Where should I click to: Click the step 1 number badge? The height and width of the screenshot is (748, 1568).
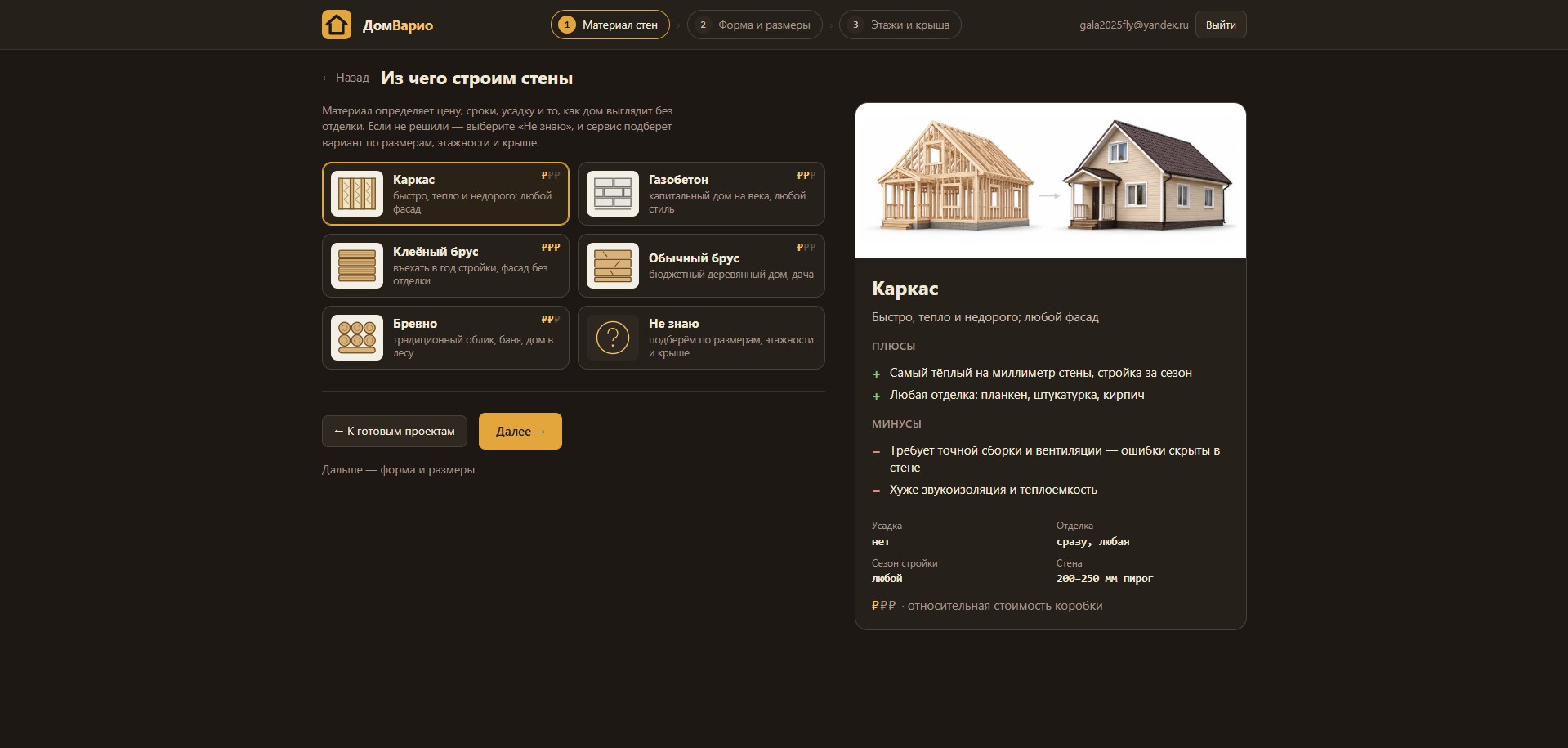567,25
